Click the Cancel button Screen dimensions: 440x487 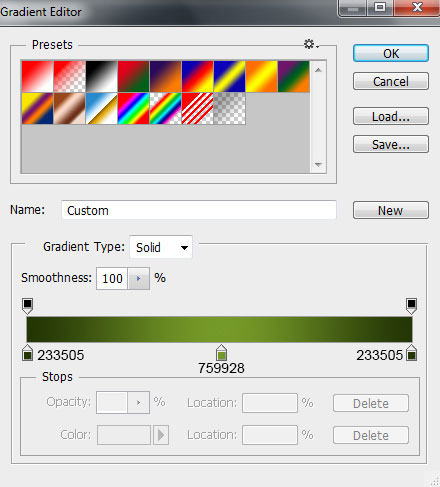coord(391,81)
